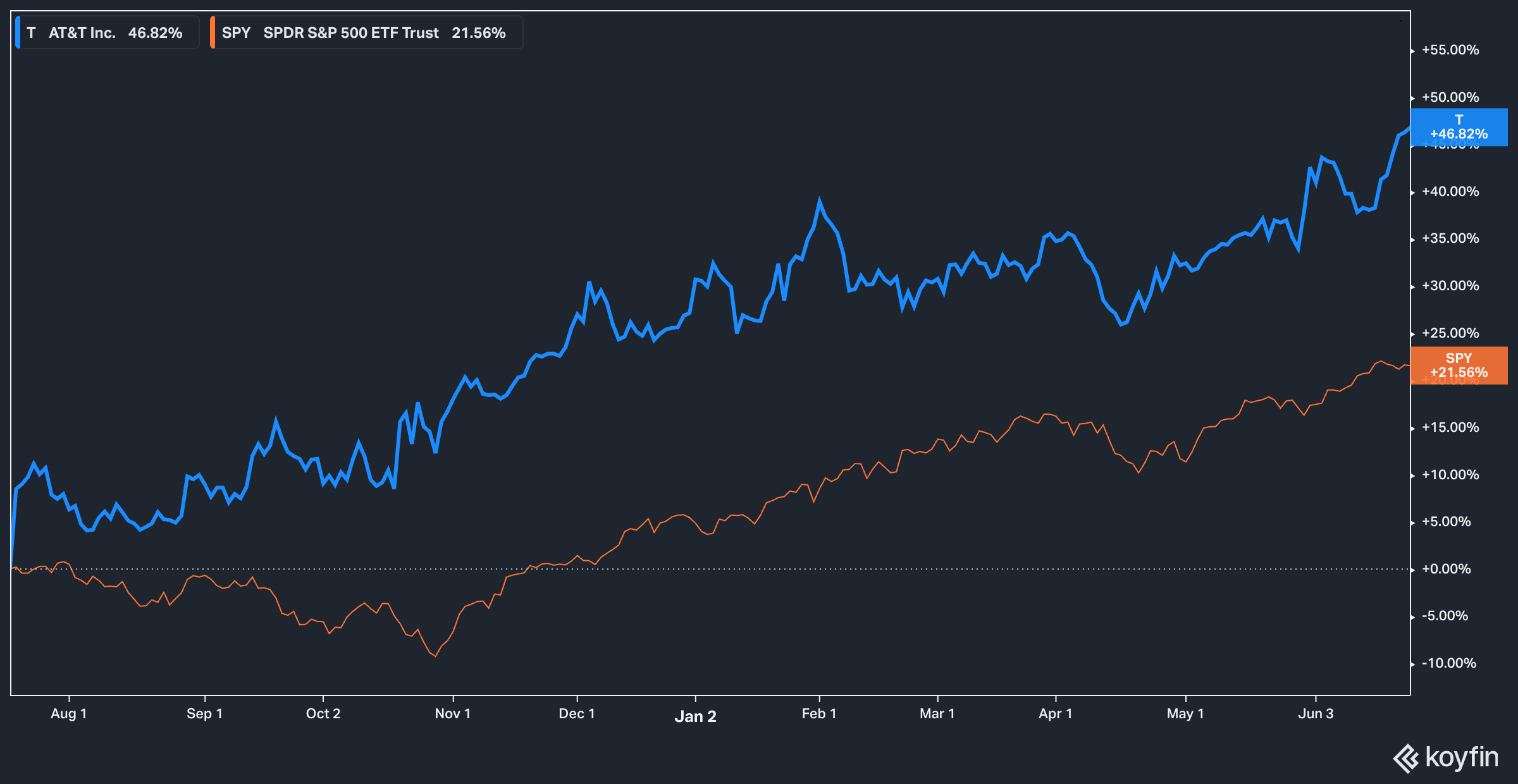Click the 21.56% value in SPY legend
The height and width of the screenshot is (784, 1518).
pos(478,33)
